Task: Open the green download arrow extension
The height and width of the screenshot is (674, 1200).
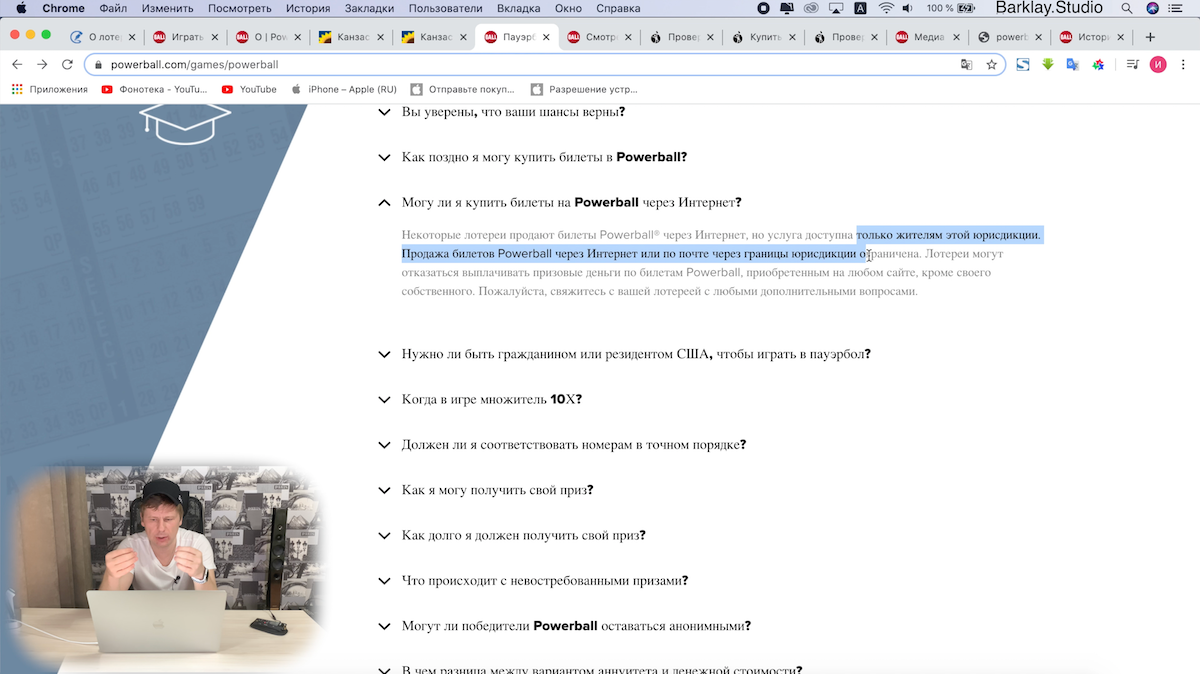Action: pyautogui.click(x=1047, y=64)
